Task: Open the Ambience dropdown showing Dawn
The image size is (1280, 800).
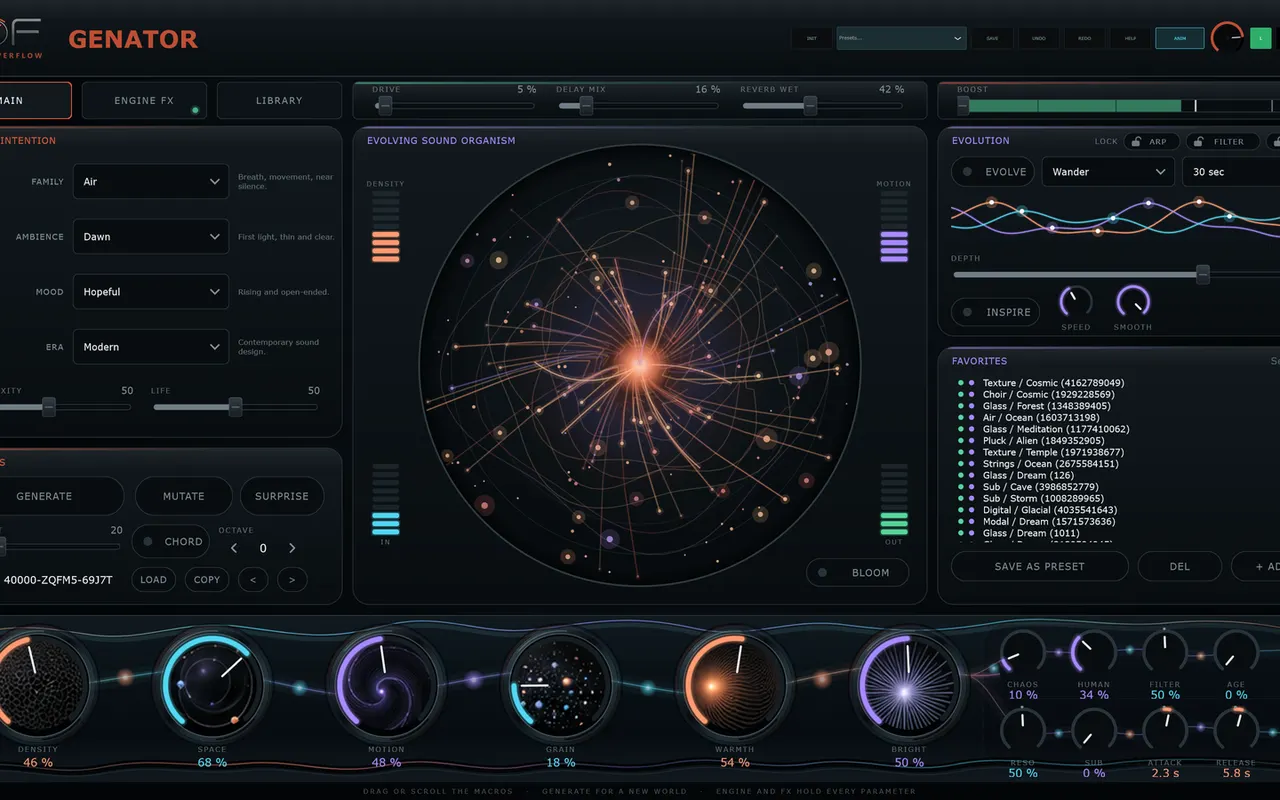Action: 151,237
